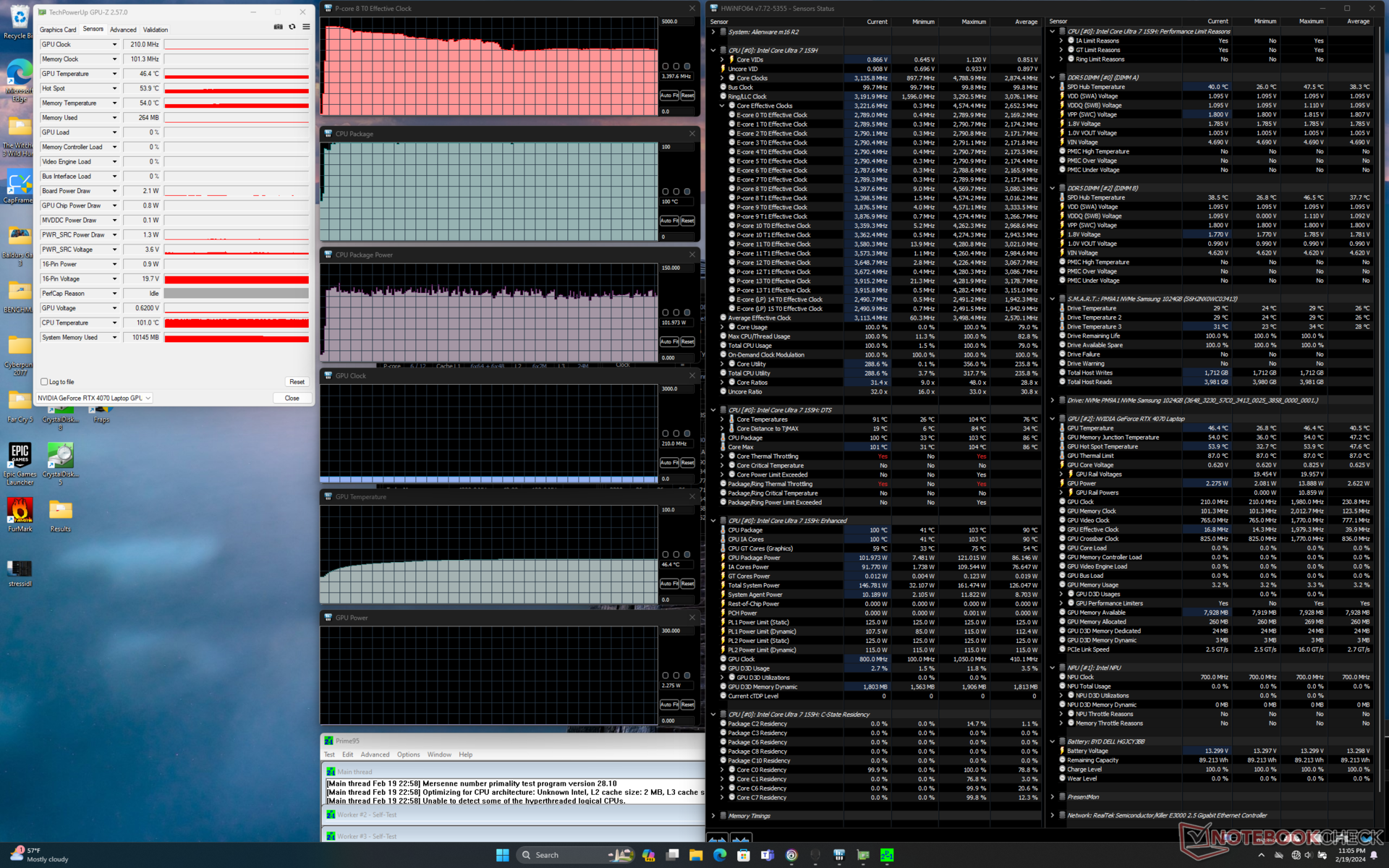Open the Windows Start menu
This screenshot has width=1389, height=868.
[502, 855]
